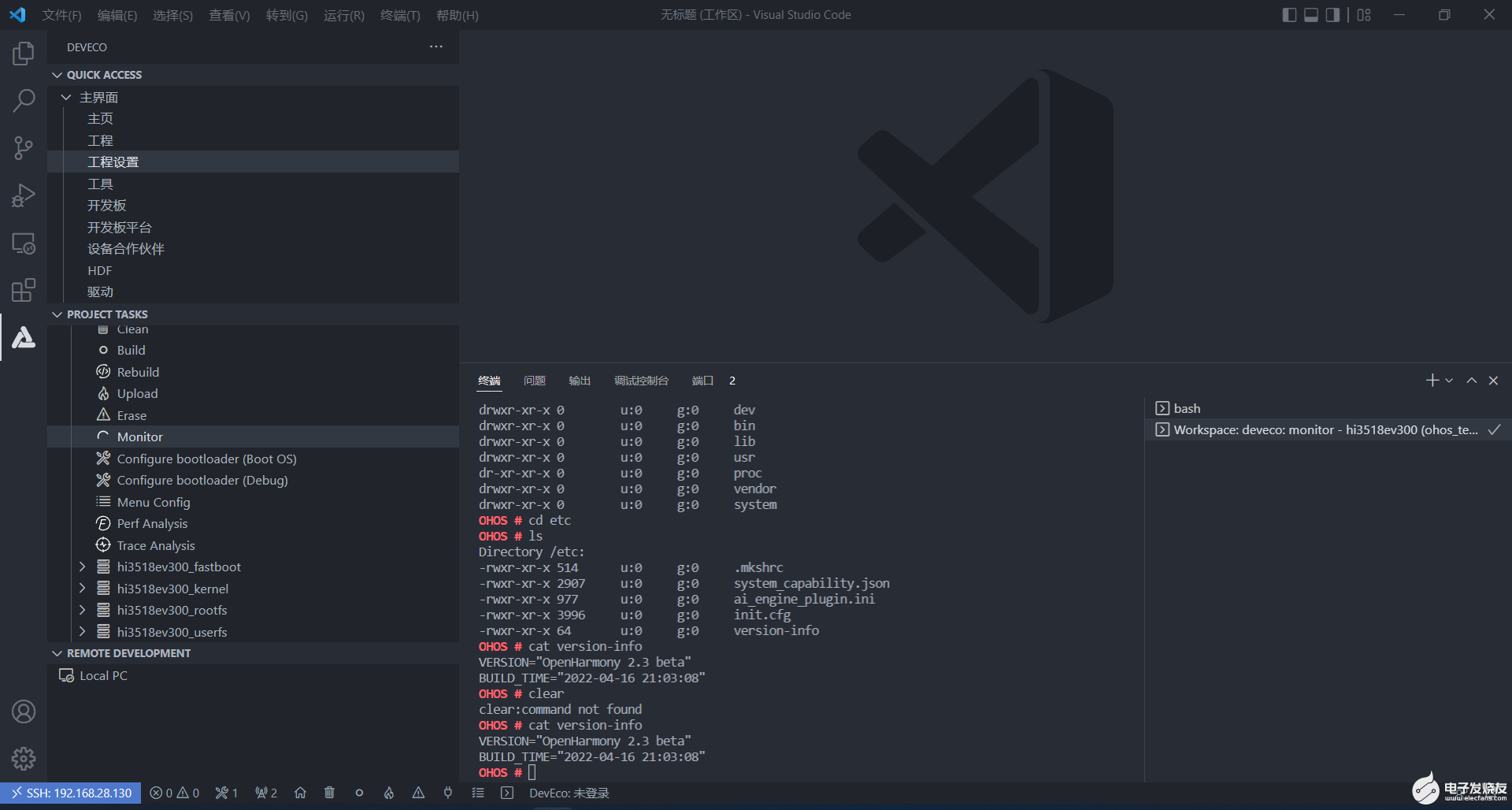
Task: Run the Rebuild project task
Action: point(253,372)
